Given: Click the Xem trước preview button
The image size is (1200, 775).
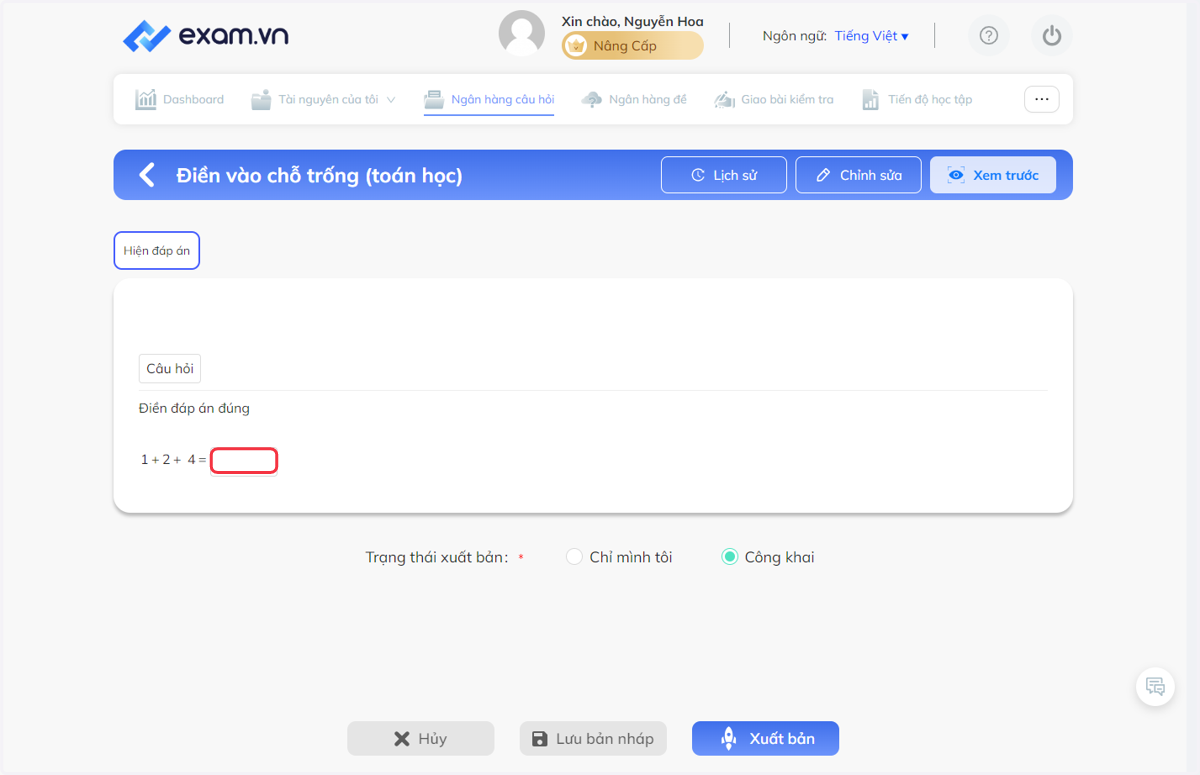Looking at the screenshot, I should click(993, 175).
